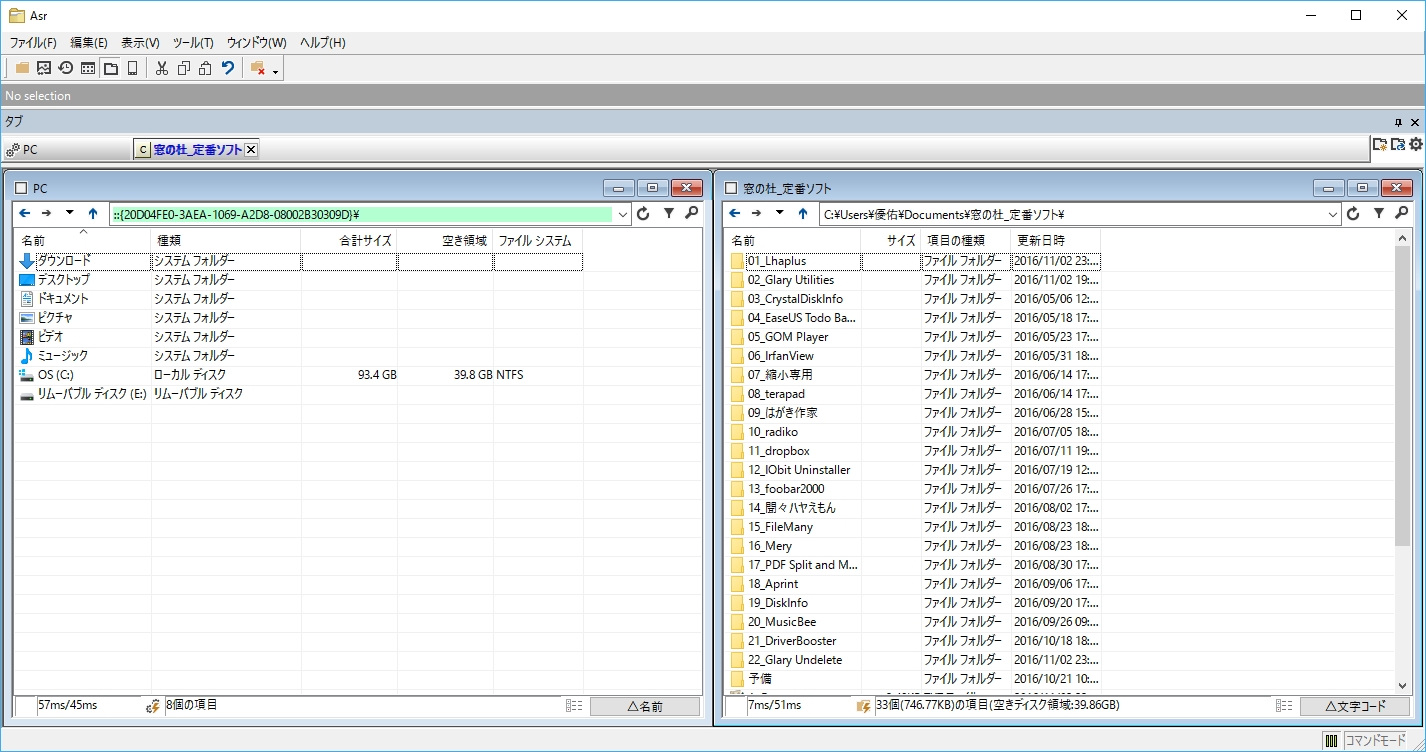The width and height of the screenshot is (1426, 752).
Task: Click the address field showing C:¥Users path
Action: point(1071,214)
